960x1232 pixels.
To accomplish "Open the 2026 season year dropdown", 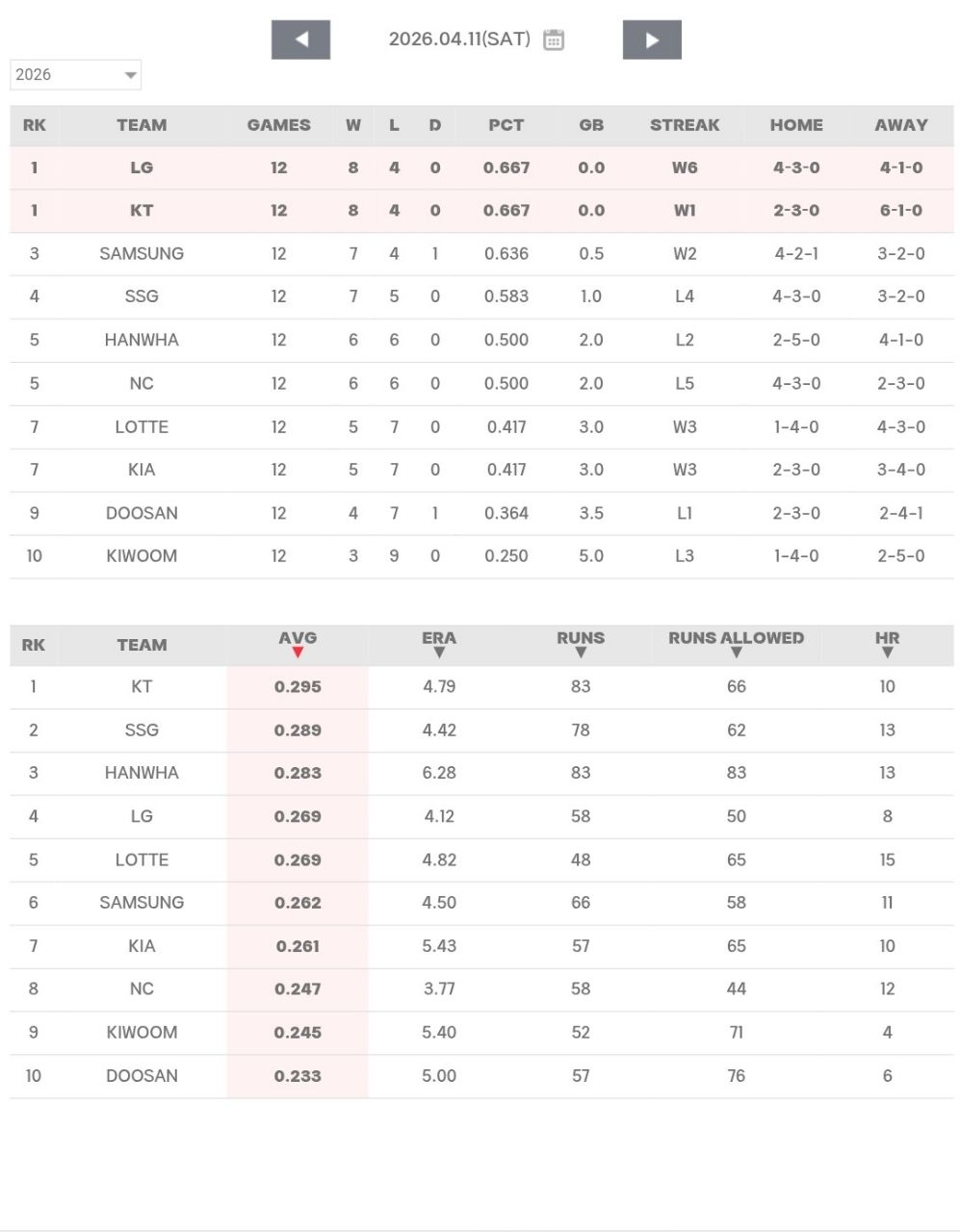I will (75, 75).
